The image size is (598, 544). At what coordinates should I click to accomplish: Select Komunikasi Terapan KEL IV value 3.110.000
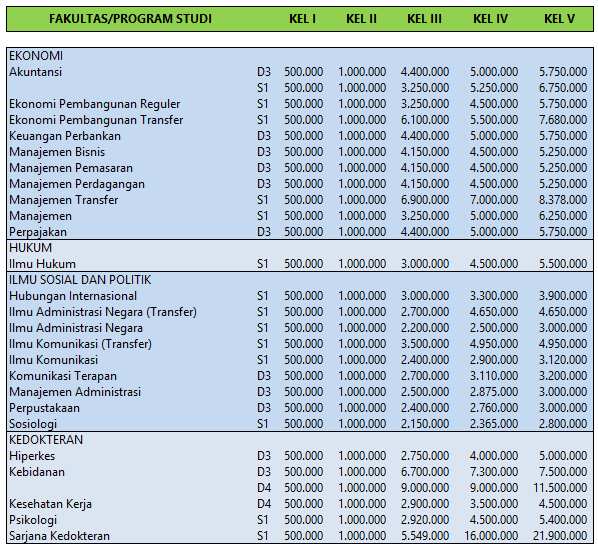click(x=494, y=376)
